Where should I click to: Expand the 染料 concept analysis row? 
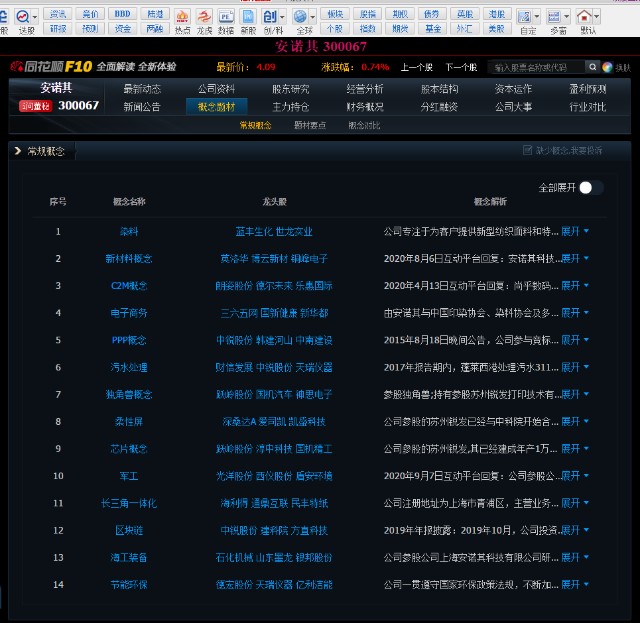pyautogui.click(x=575, y=231)
